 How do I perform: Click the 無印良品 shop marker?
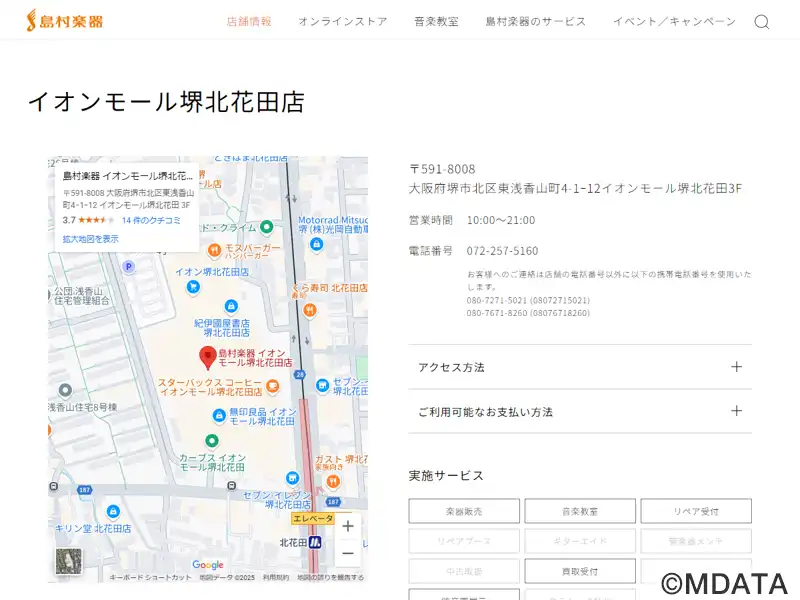pyautogui.click(x=219, y=415)
